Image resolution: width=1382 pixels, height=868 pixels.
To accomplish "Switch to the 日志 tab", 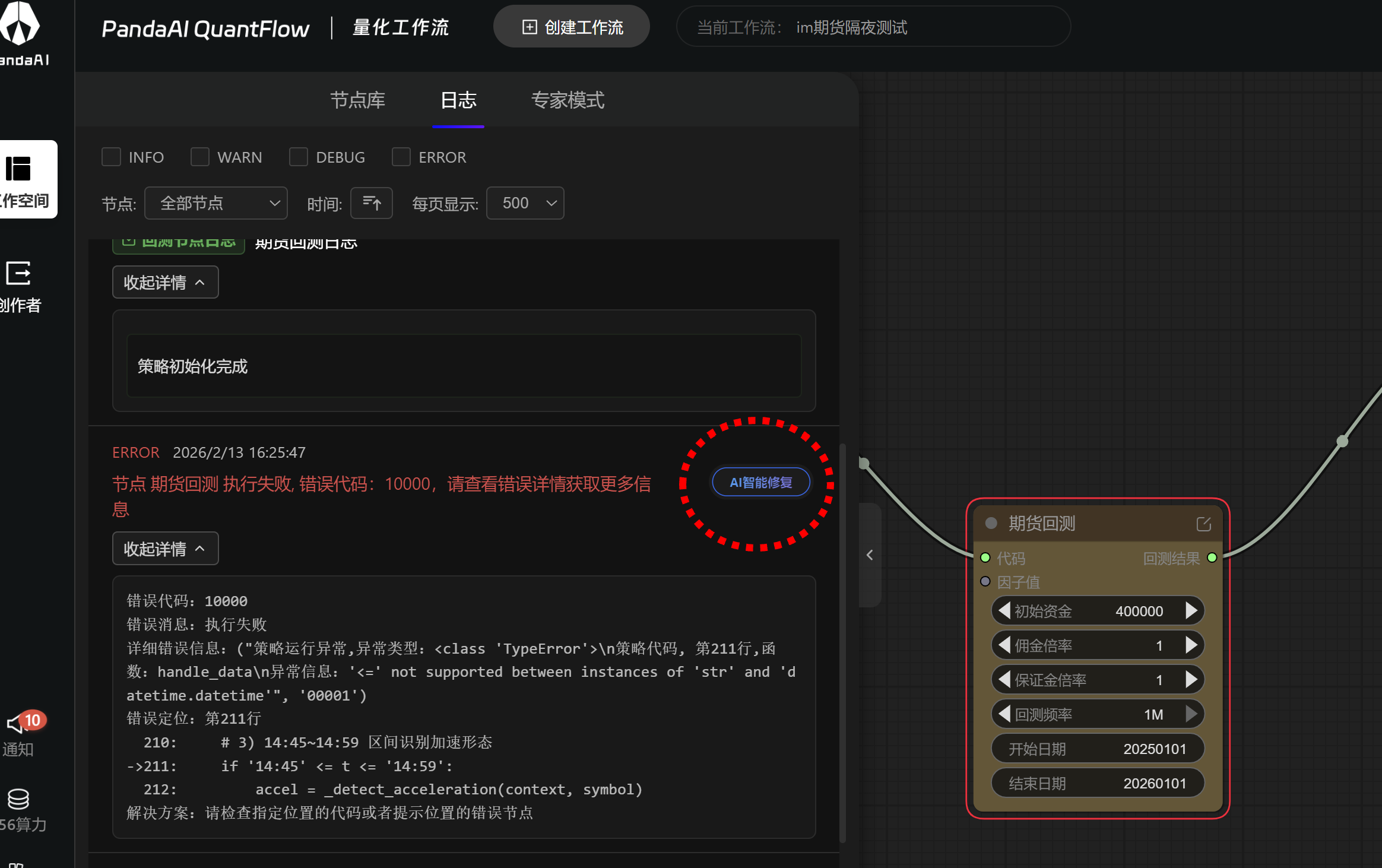I will click(x=458, y=100).
